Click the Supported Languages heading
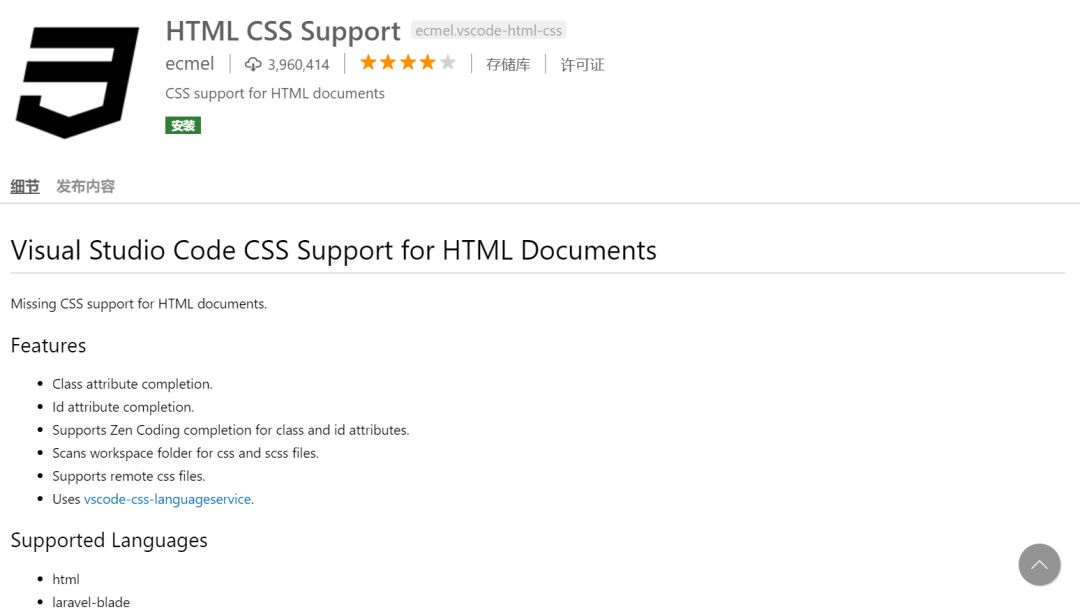Image resolution: width=1080 pixels, height=612 pixels. click(109, 540)
